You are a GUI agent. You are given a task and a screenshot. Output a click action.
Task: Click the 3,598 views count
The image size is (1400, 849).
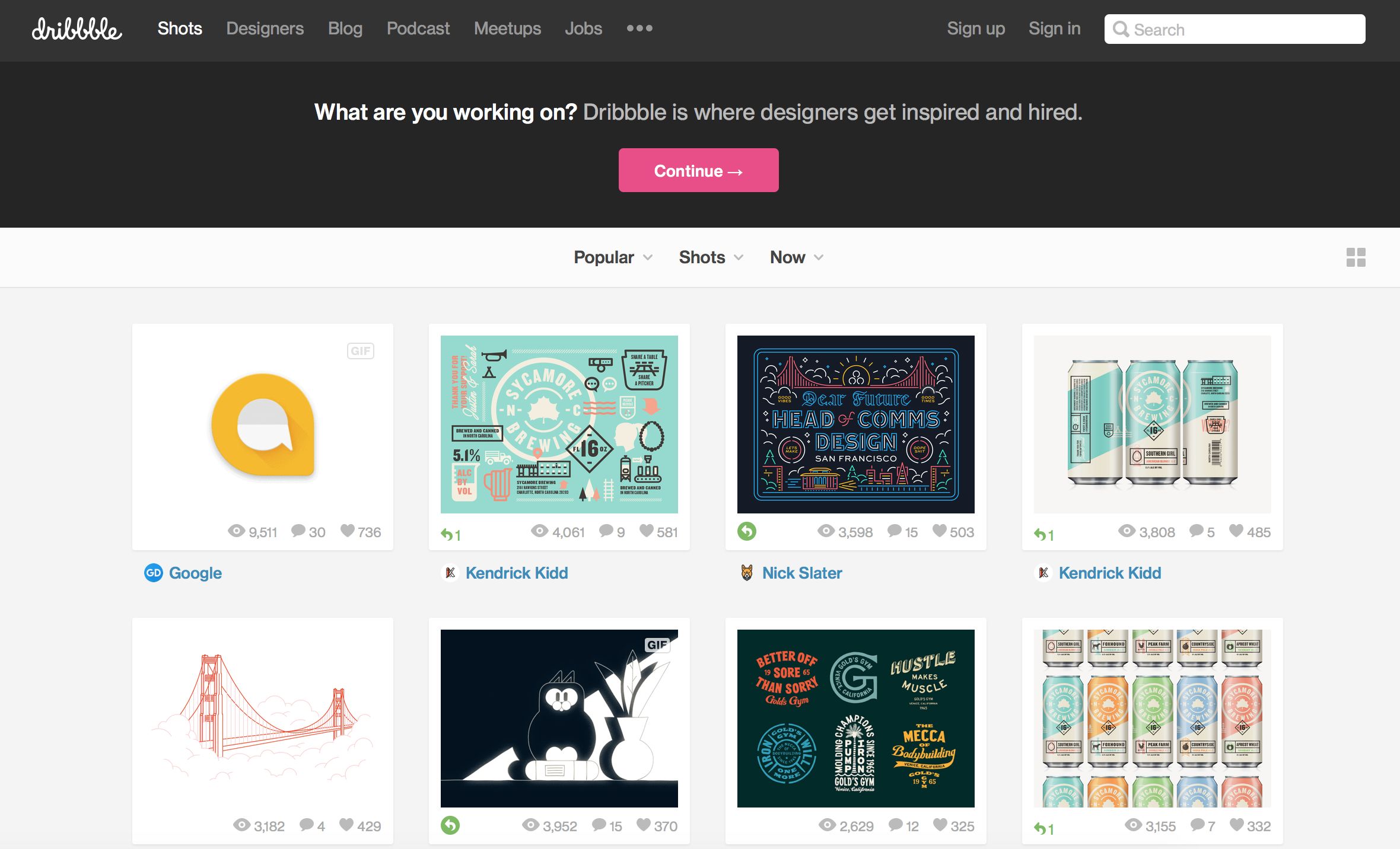[x=855, y=532]
